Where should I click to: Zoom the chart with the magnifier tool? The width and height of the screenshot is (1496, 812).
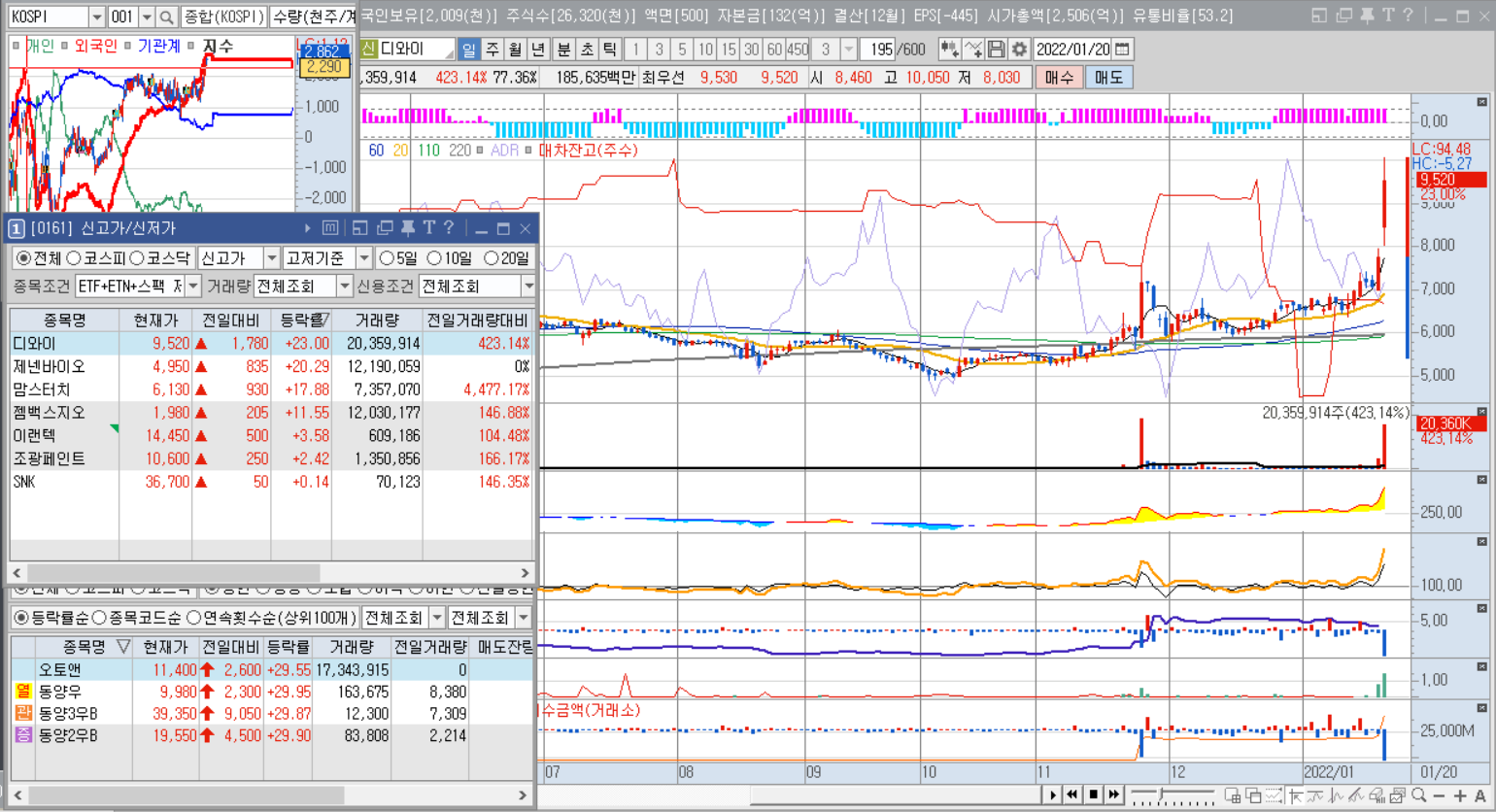point(1419,795)
